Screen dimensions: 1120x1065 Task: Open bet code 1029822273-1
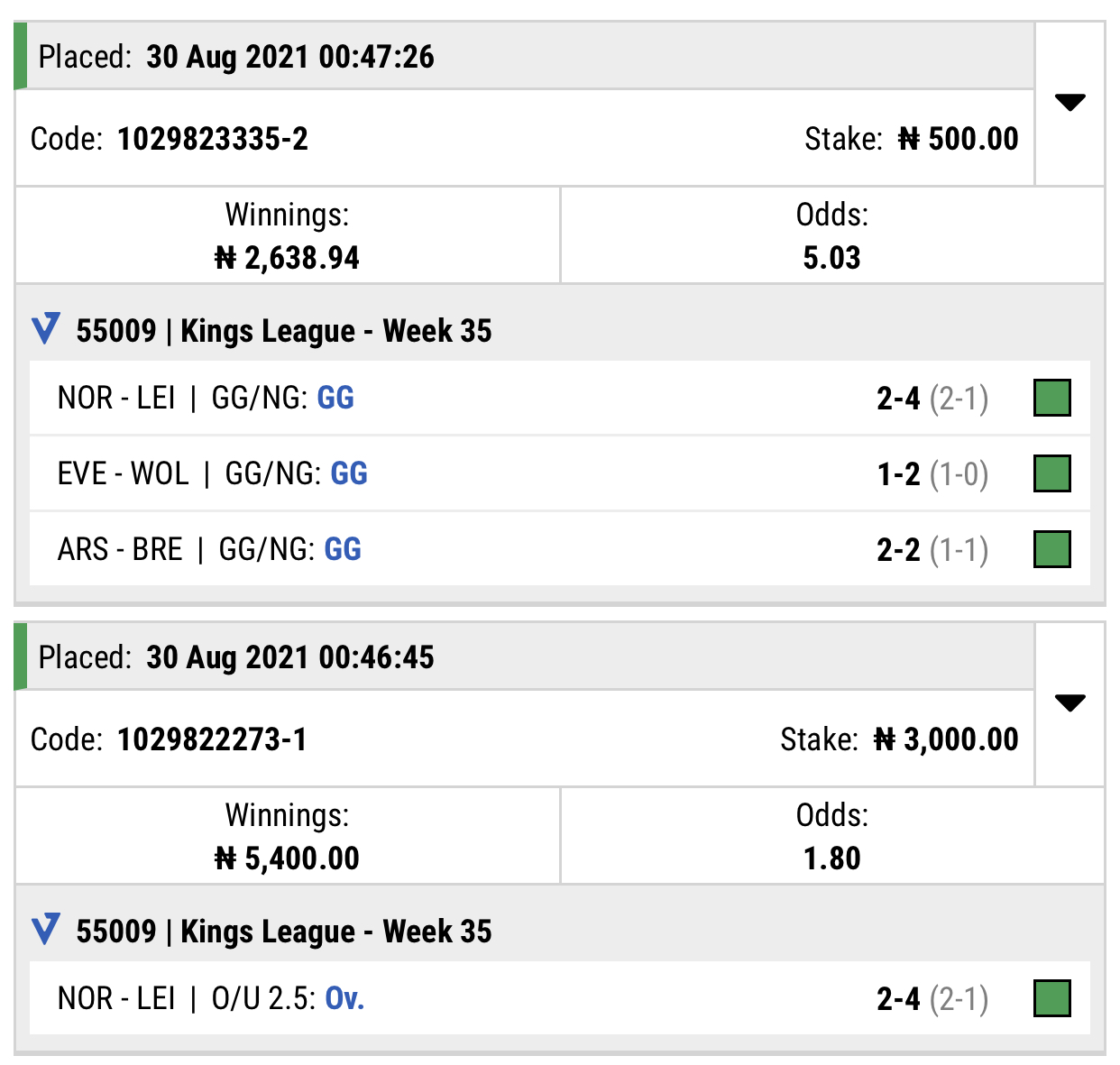pyautogui.click(x=213, y=739)
